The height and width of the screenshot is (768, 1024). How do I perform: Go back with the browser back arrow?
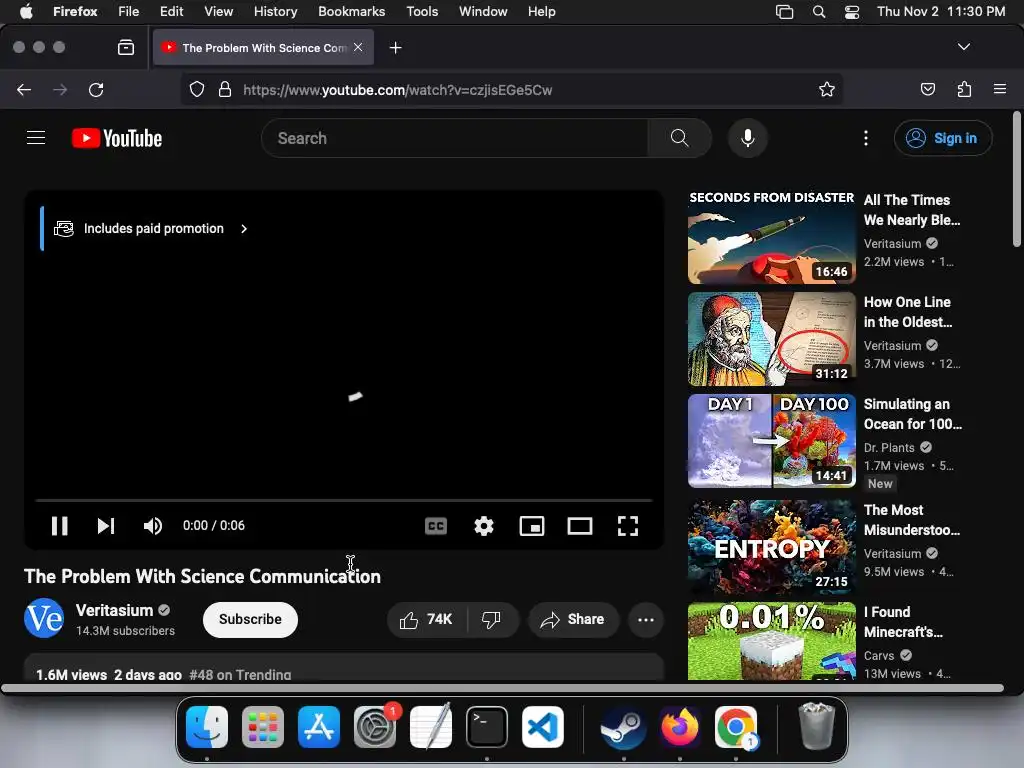(24, 89)
